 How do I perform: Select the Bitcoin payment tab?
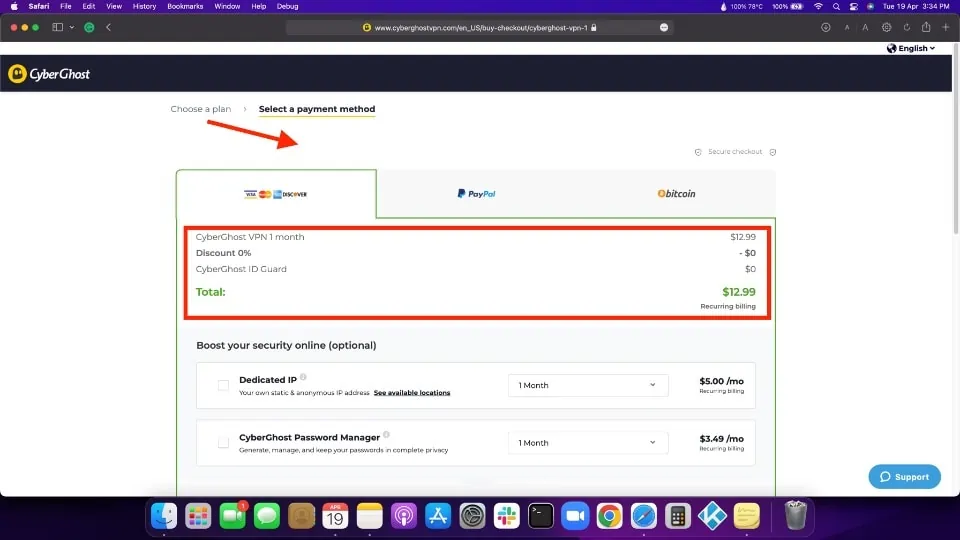[676, 194]
